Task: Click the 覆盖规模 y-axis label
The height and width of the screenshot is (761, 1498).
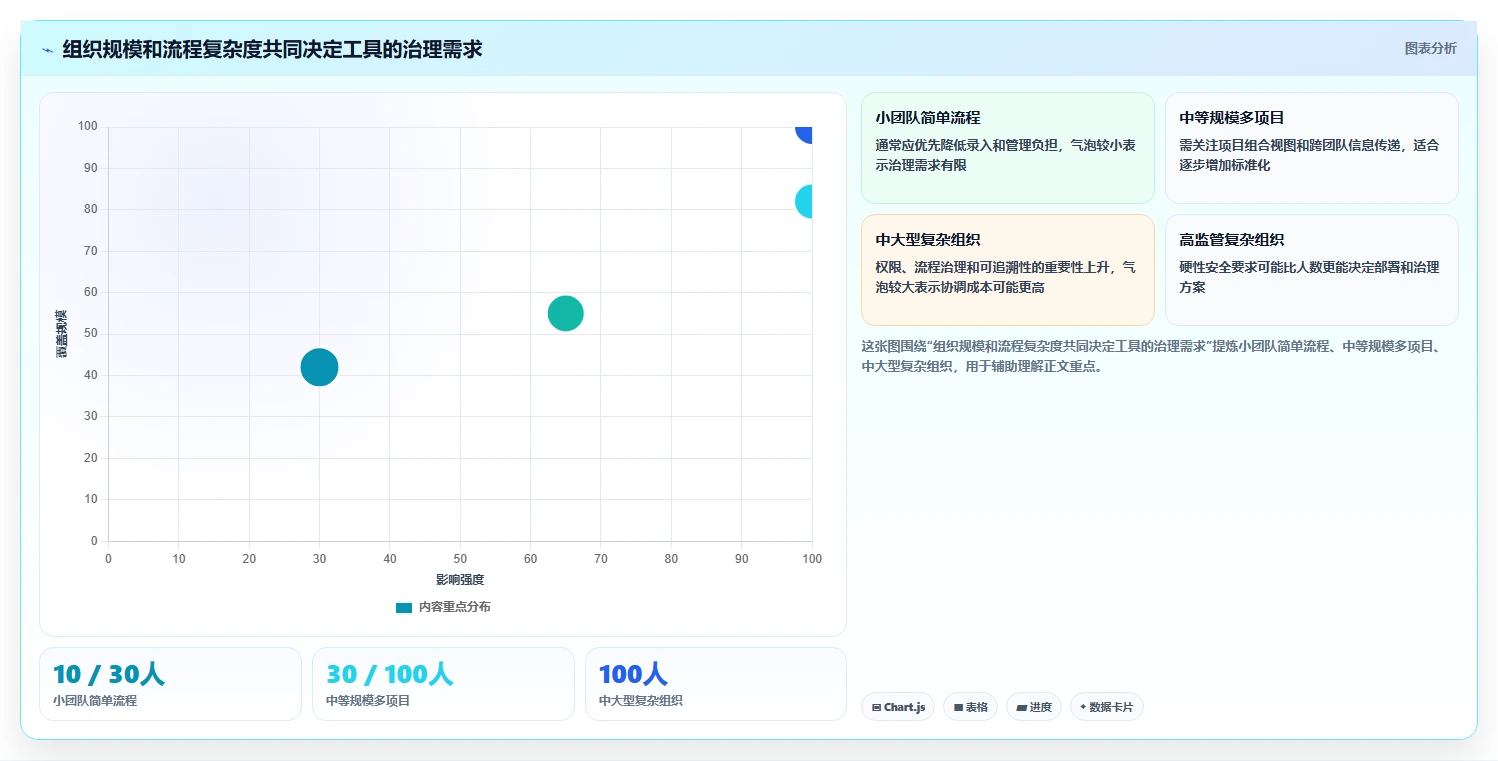Action: click(x=62, y=334)
